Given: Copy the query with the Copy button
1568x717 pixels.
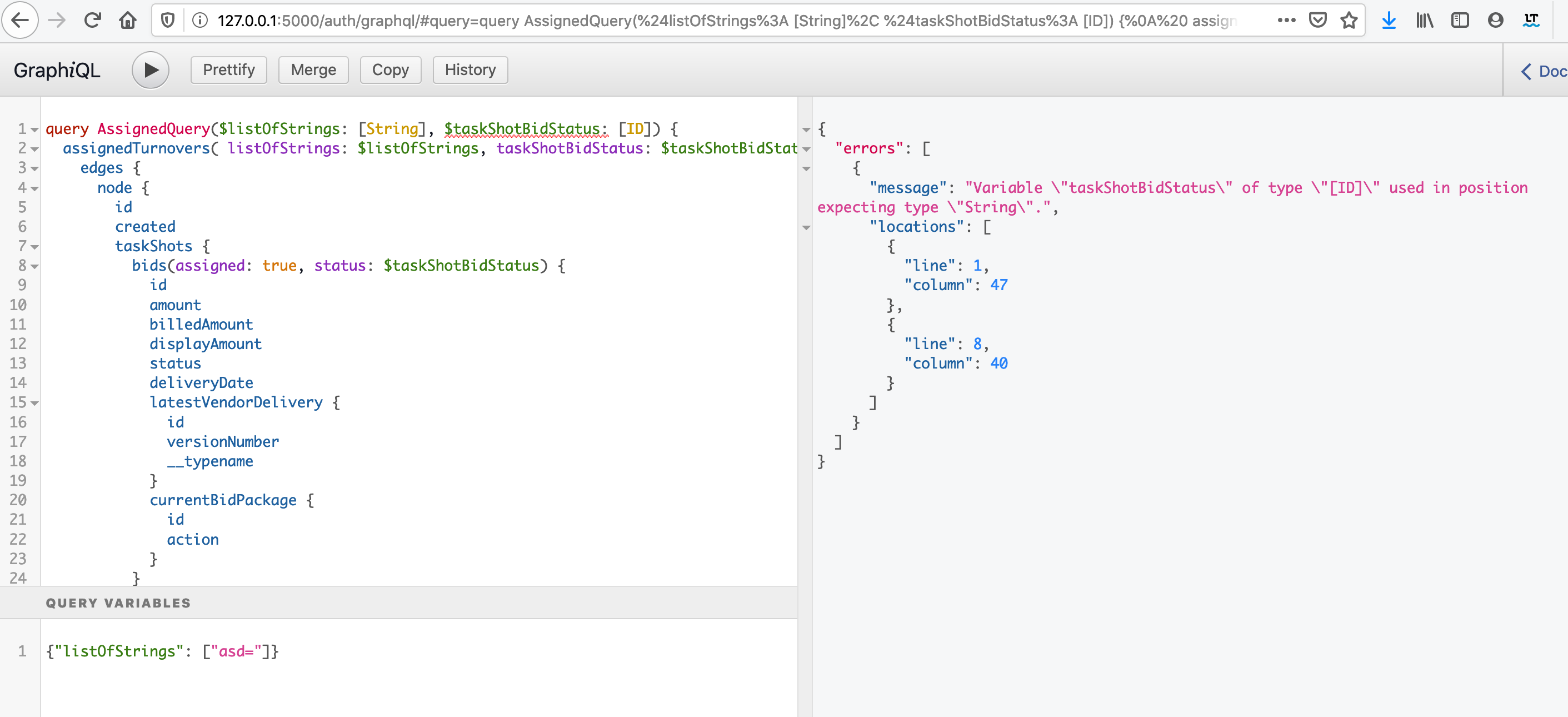Looking at the screenshot, I should 390,69.
